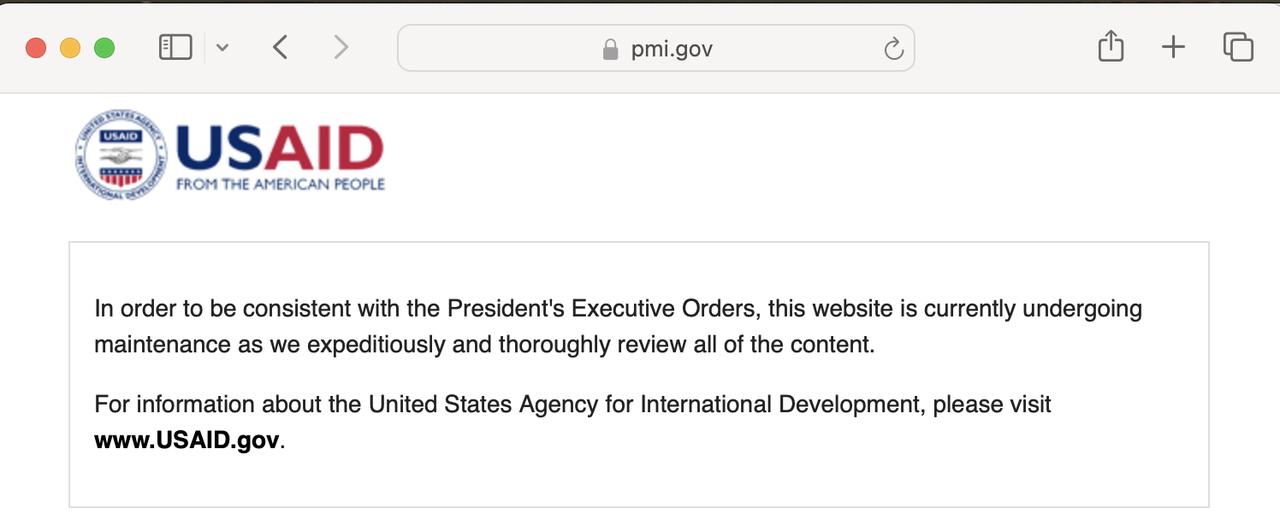The width and height of the screenshot is (1280, 520).
Task: Follow the www.USAID.gov link
Action: point(186,441)
